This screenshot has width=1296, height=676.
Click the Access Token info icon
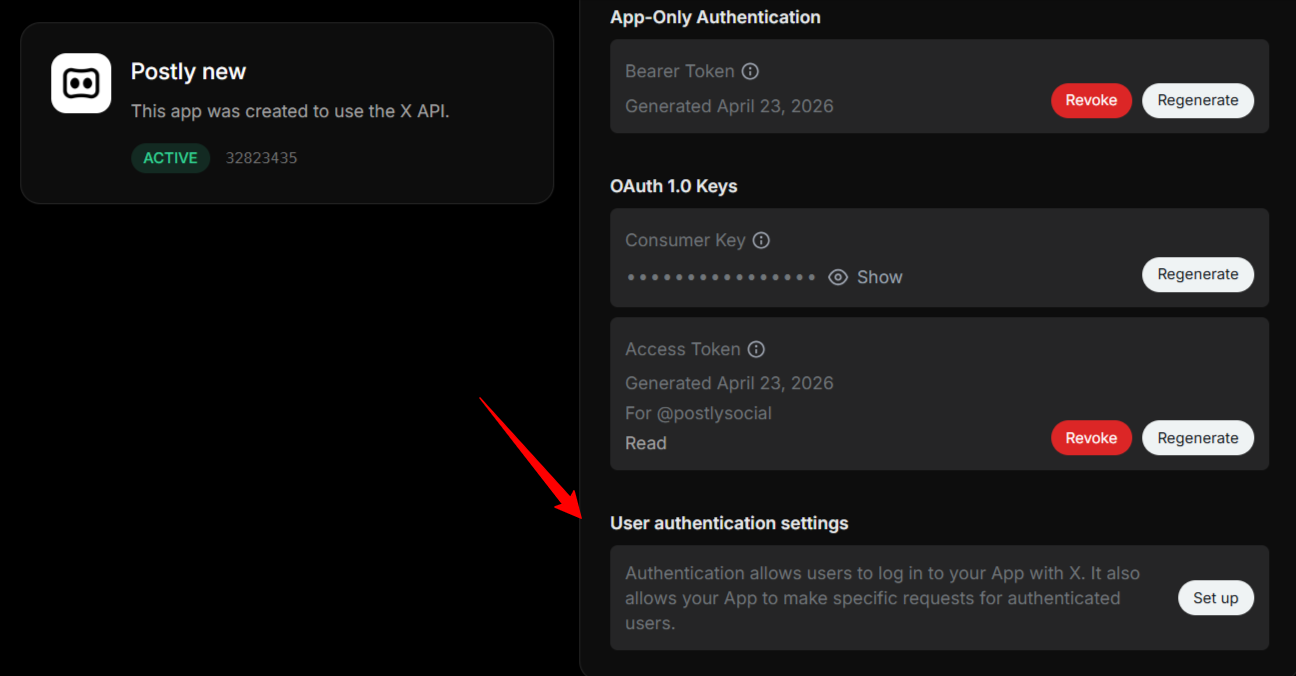pos(757,349)
